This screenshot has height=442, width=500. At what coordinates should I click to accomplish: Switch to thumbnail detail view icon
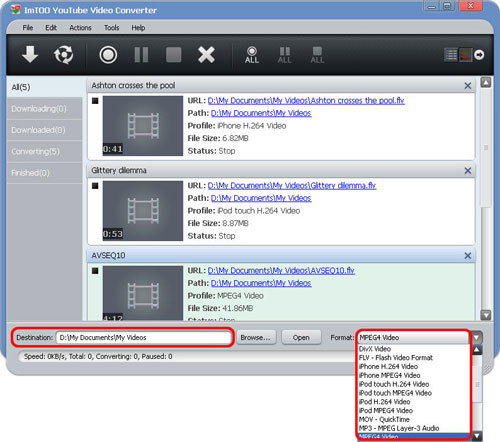[x=465, y=55]
